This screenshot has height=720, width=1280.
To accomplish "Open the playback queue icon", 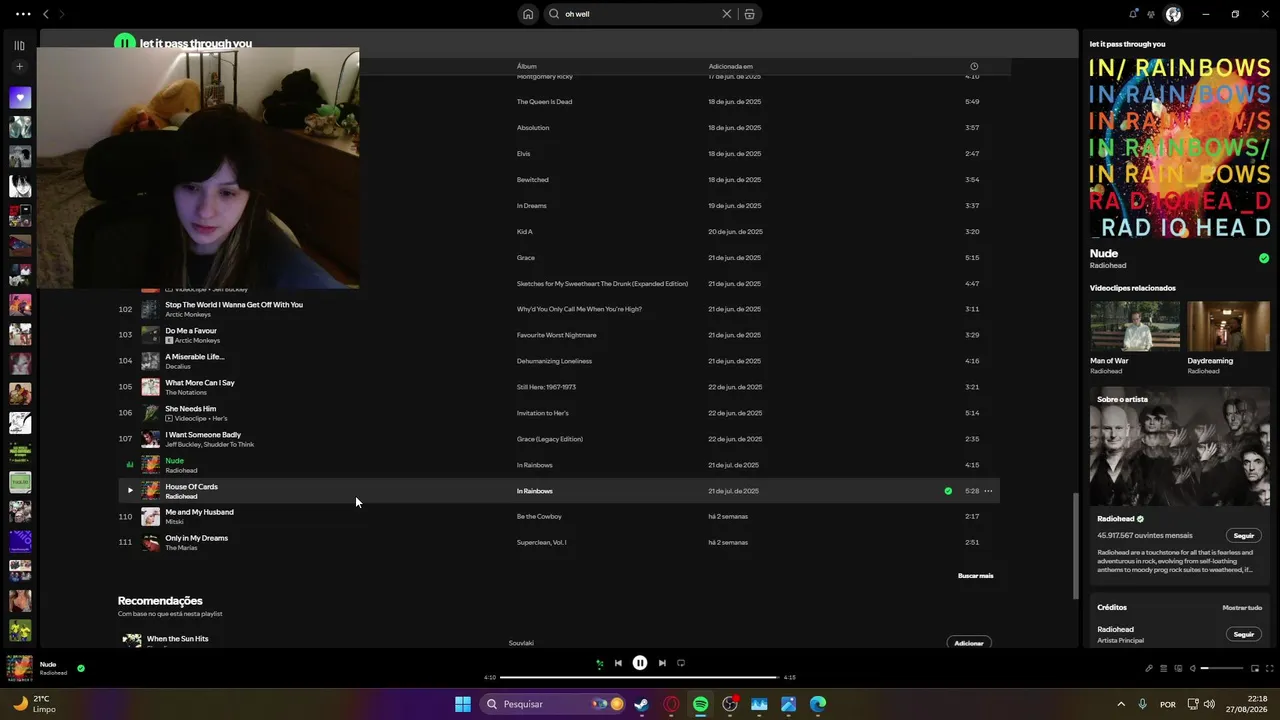I will (x=1163, y=668).
